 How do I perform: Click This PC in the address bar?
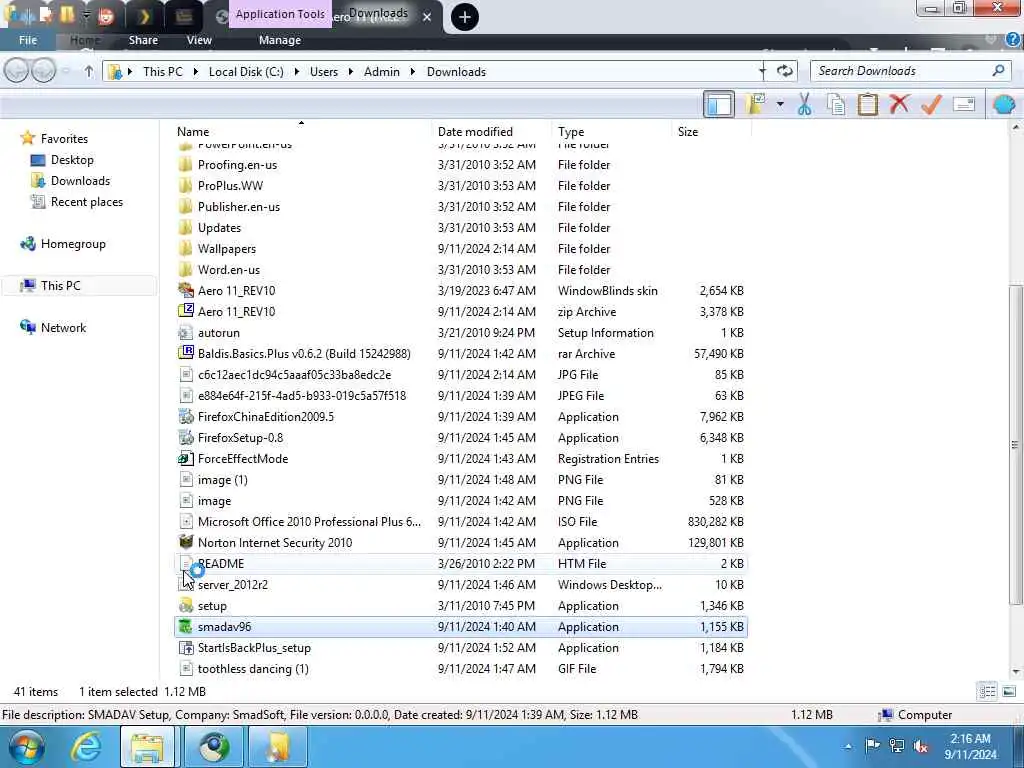point(163,72)
